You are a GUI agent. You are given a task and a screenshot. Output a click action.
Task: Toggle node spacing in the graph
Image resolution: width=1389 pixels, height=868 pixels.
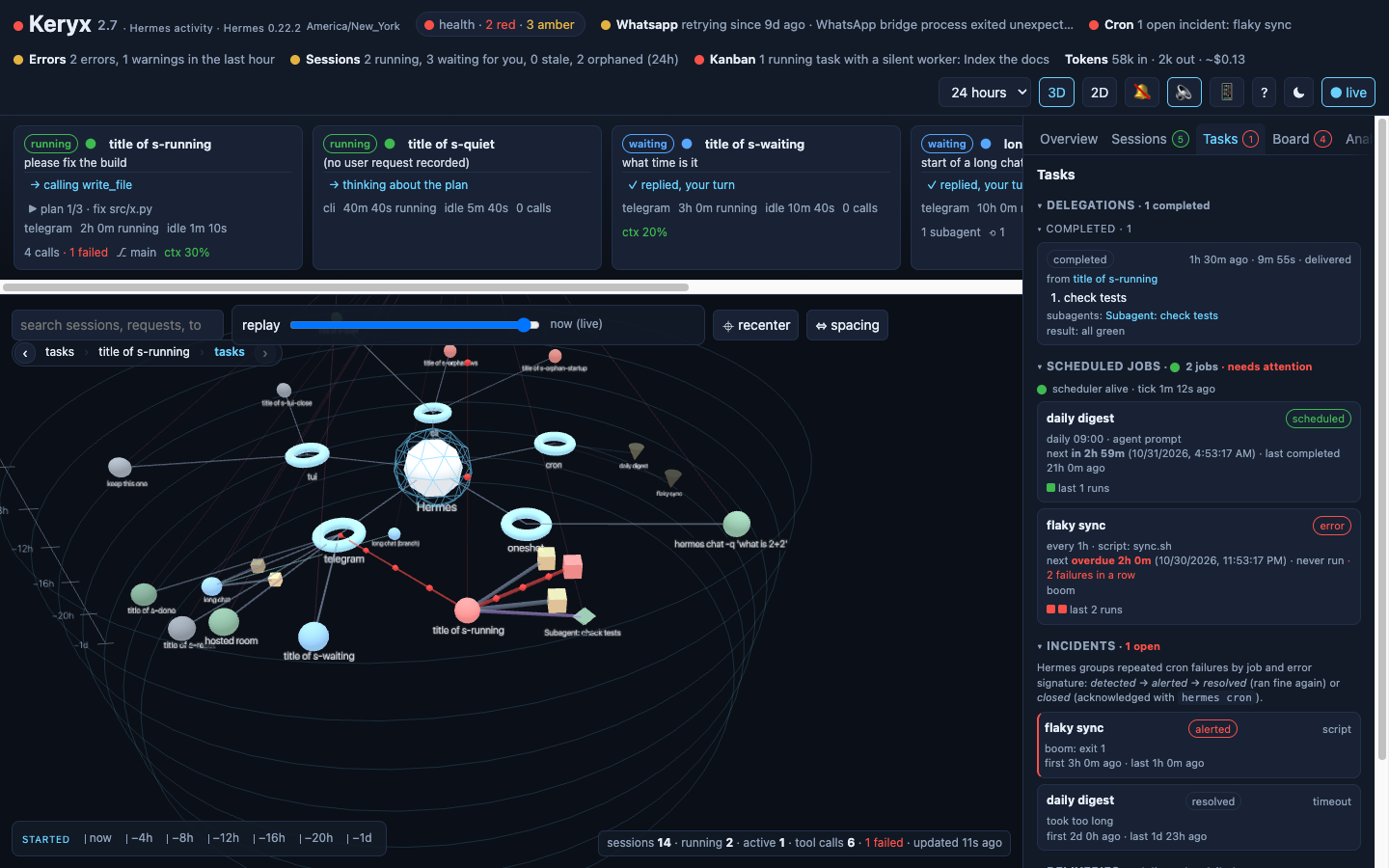pyautogui.click(x=847, y=325)
